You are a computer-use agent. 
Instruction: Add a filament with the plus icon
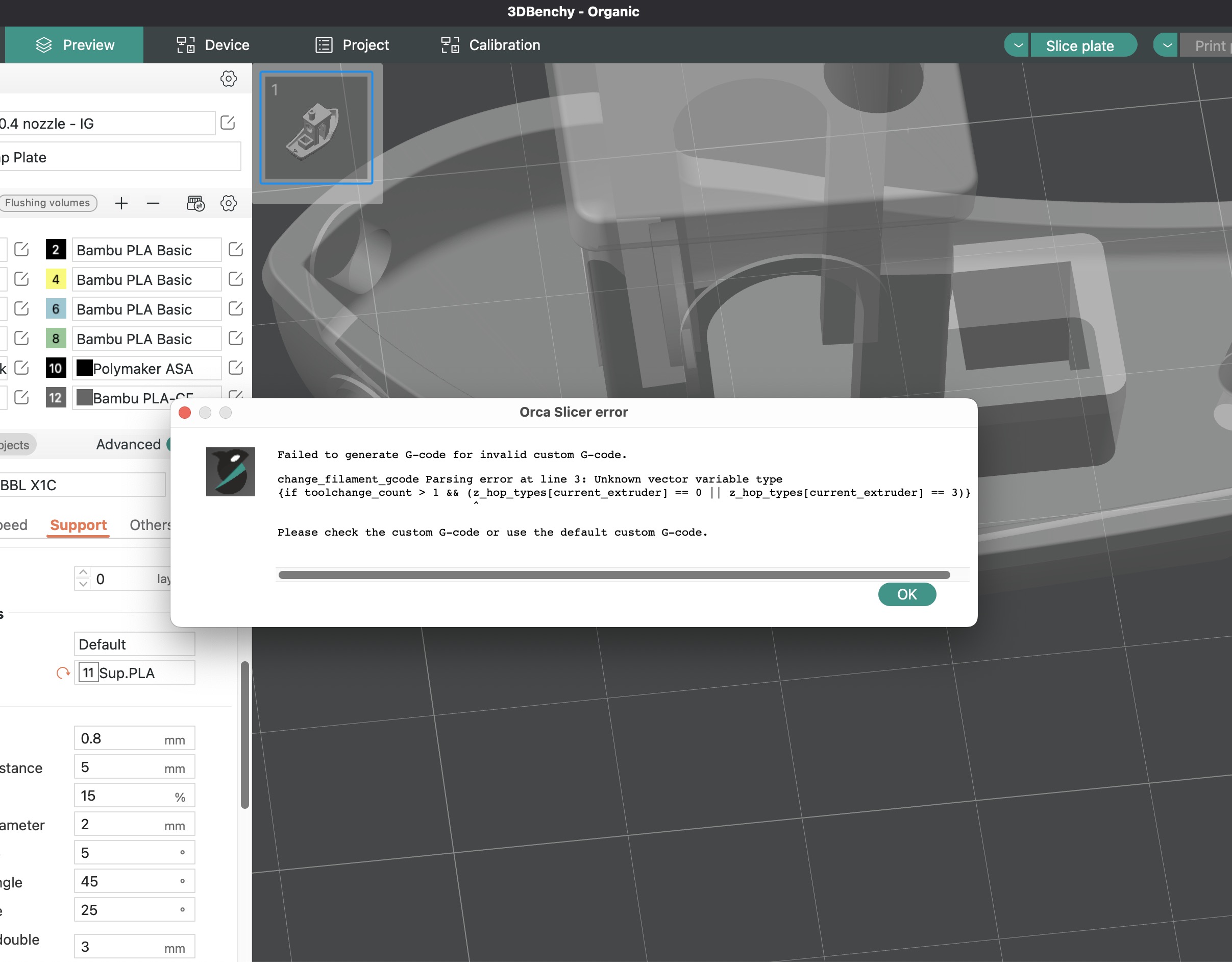click(x=121, y=203)
